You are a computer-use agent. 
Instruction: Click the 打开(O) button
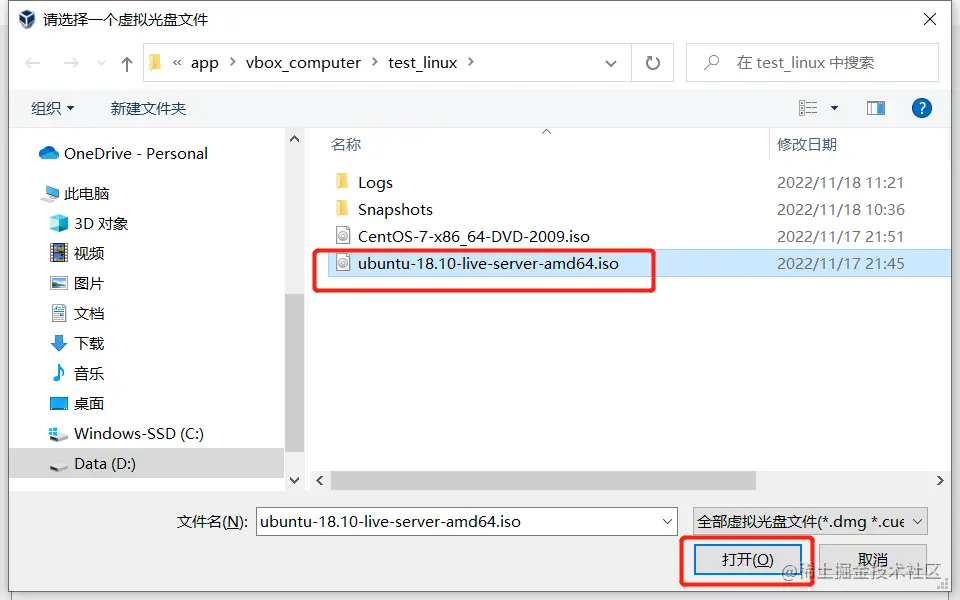pos(748,560)
